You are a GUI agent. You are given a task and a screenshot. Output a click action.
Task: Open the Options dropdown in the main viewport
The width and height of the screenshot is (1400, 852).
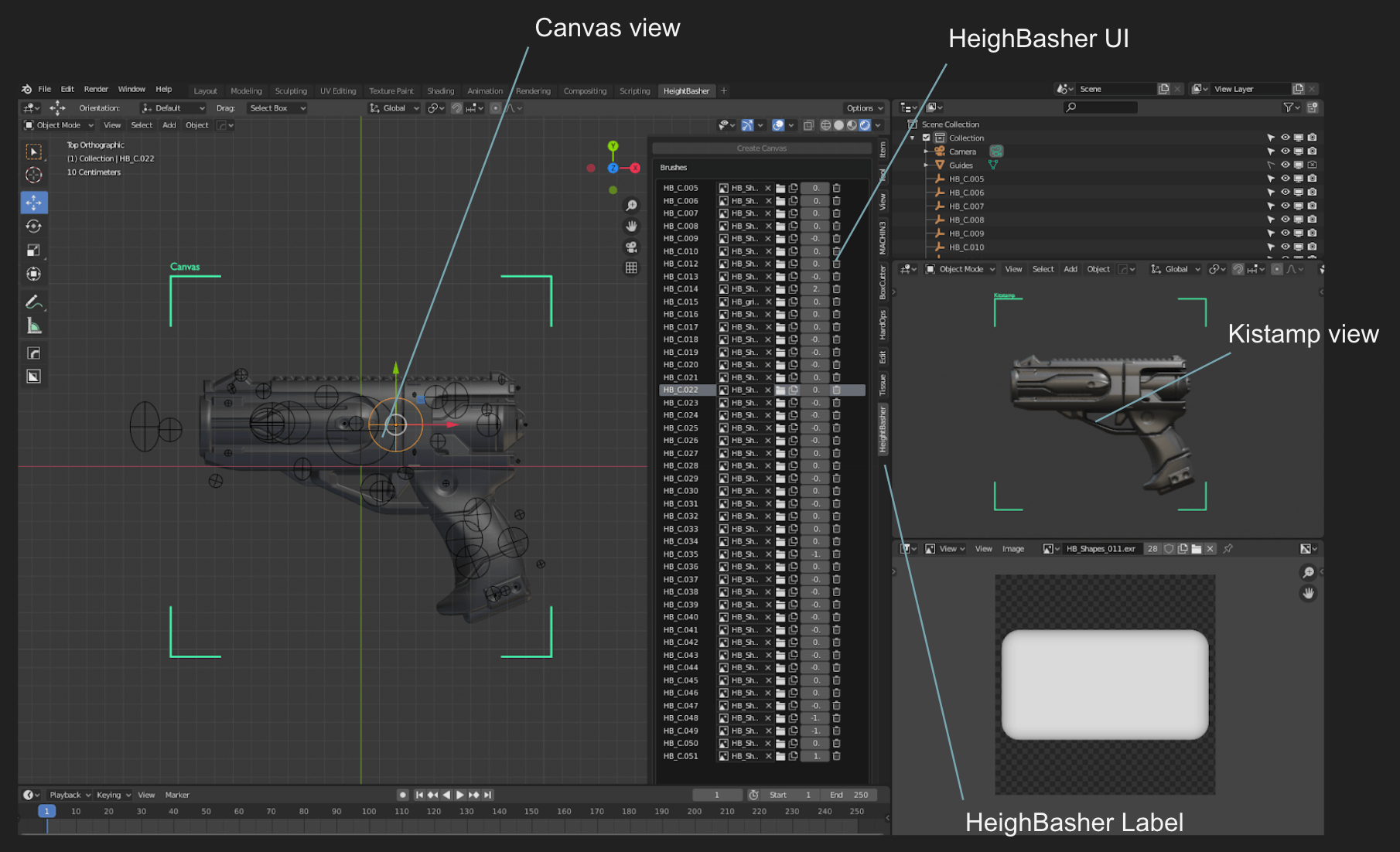[864, 108]
